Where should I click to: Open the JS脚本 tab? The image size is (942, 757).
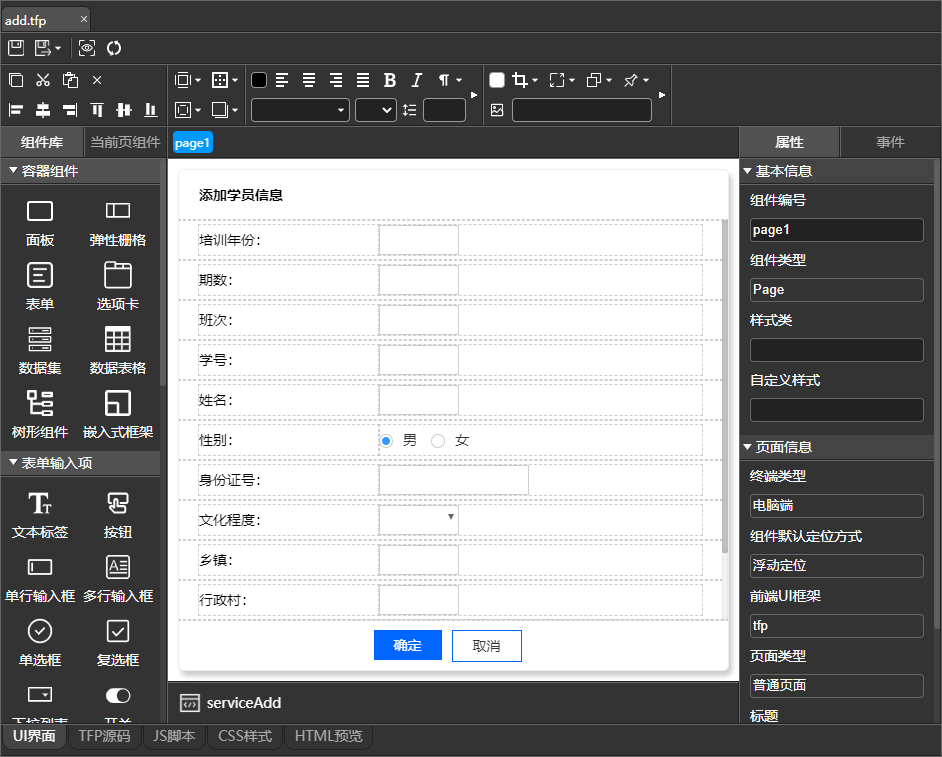click(x=173, y=737)
